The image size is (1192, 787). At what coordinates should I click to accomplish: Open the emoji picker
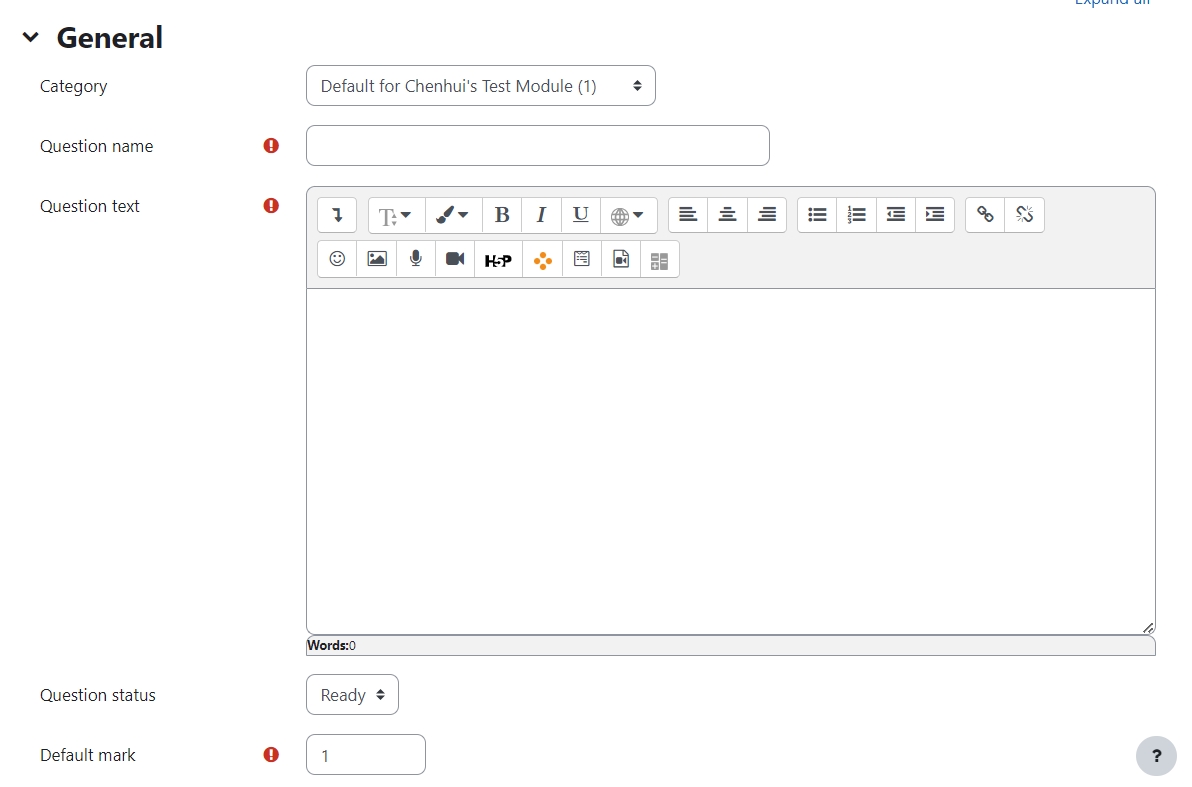(337, 259)
